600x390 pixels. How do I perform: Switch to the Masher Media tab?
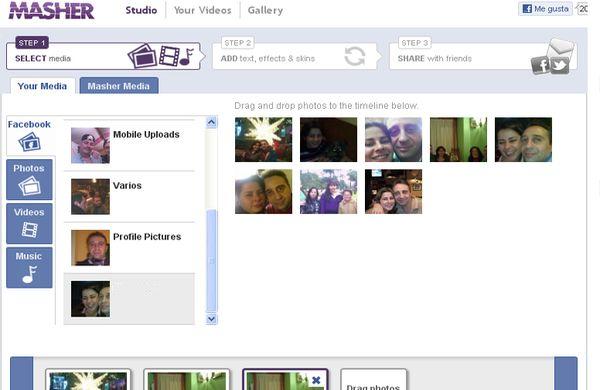click(119, 86)
